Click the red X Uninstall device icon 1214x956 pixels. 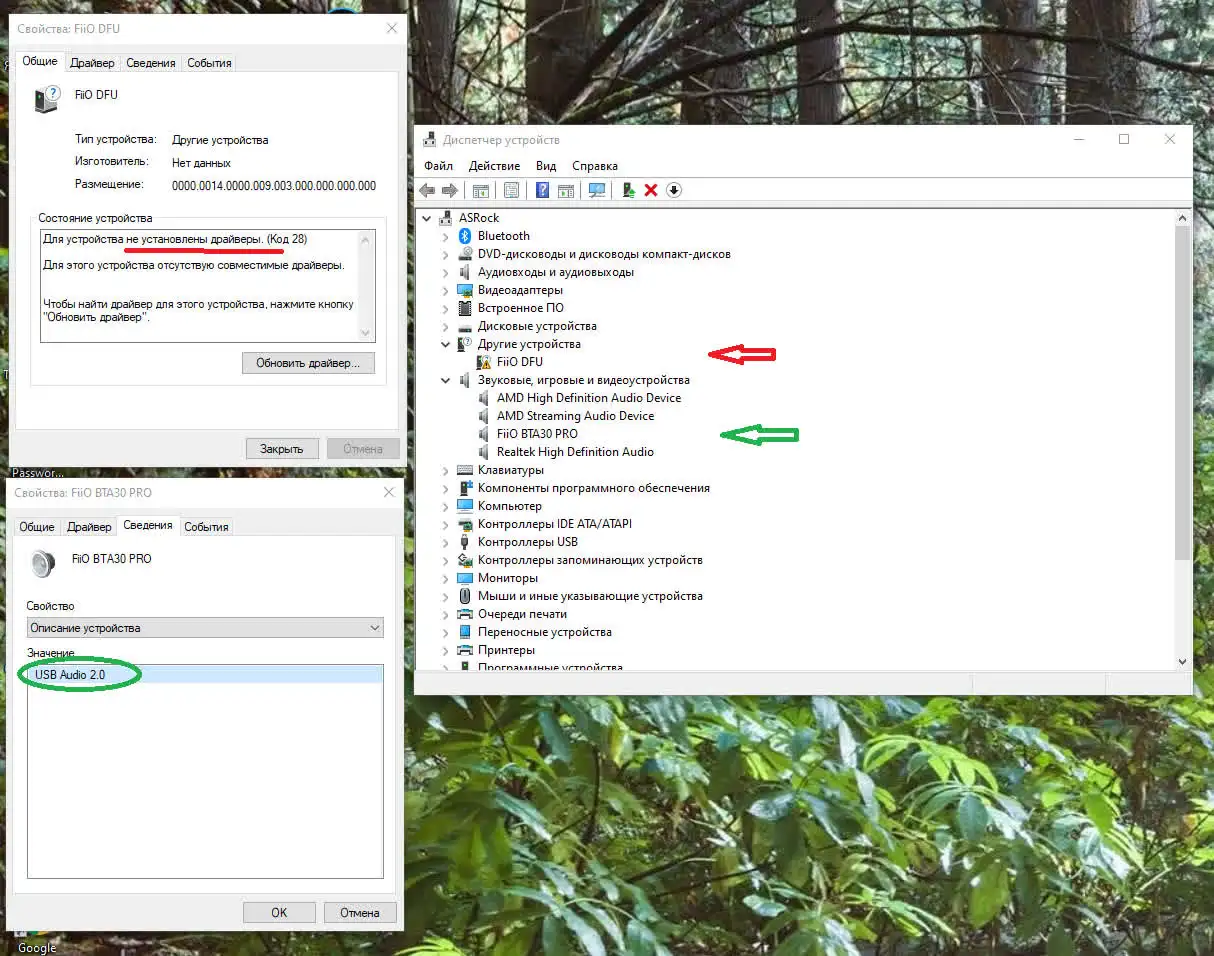[x=651, y=190]
